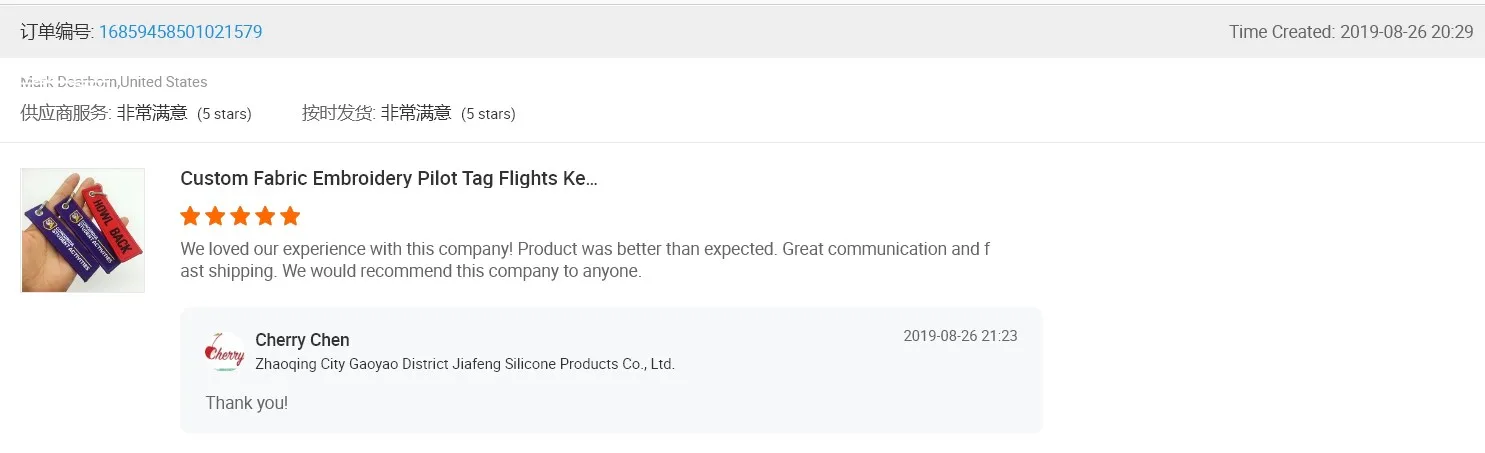Click the supplier service (5 stars) text
This screenshot has width=1485, height=453.
point(224,114)
